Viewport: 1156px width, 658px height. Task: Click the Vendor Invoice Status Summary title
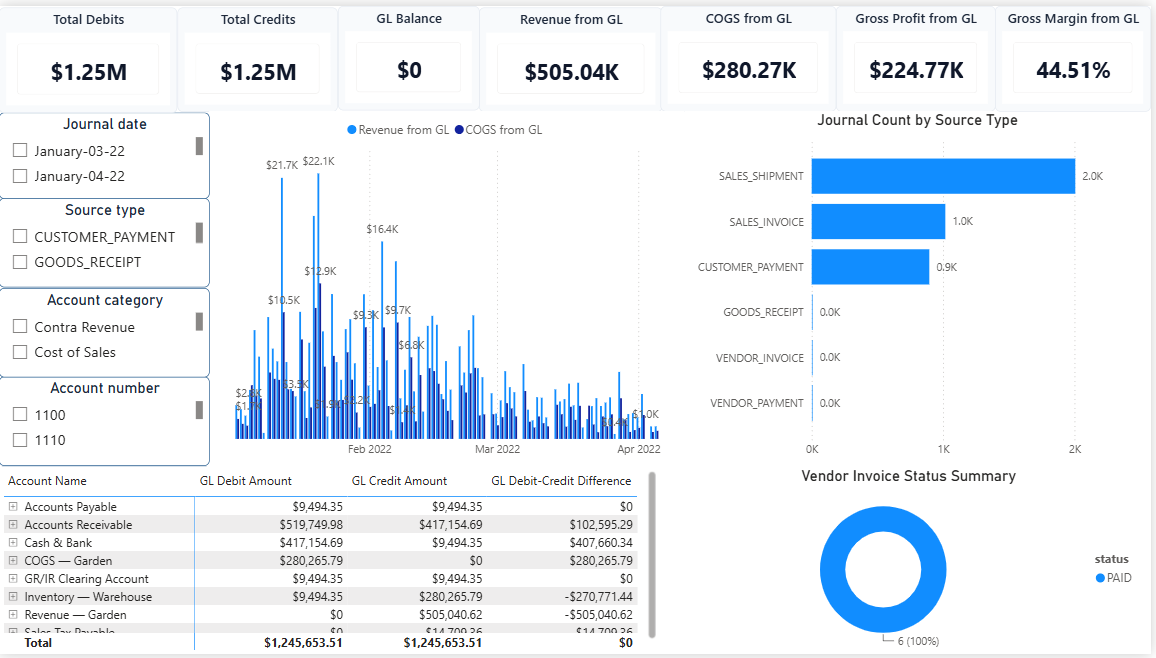click(908, 476)
